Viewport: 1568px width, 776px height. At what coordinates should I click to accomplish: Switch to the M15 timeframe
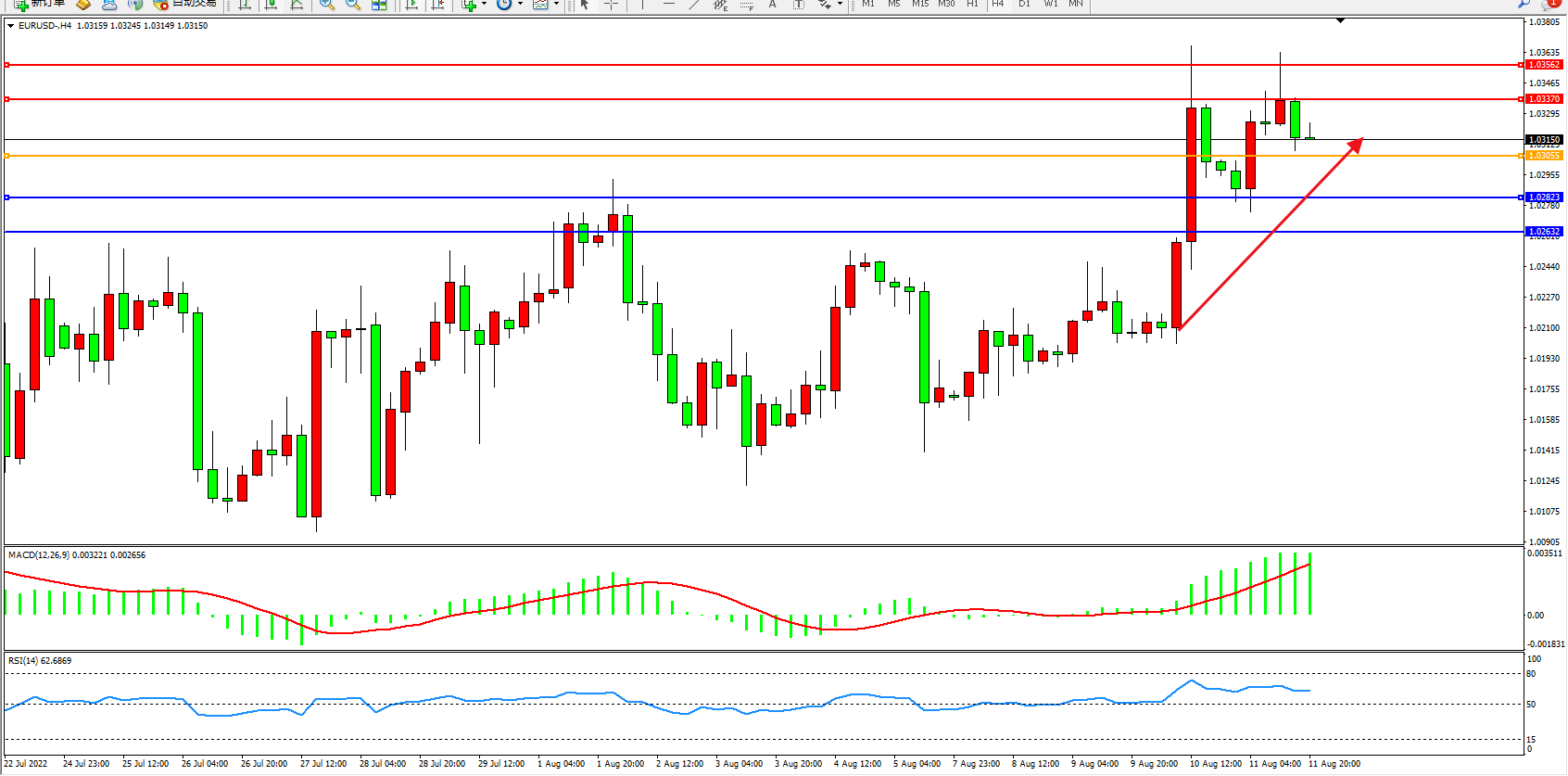coord(919,4)
